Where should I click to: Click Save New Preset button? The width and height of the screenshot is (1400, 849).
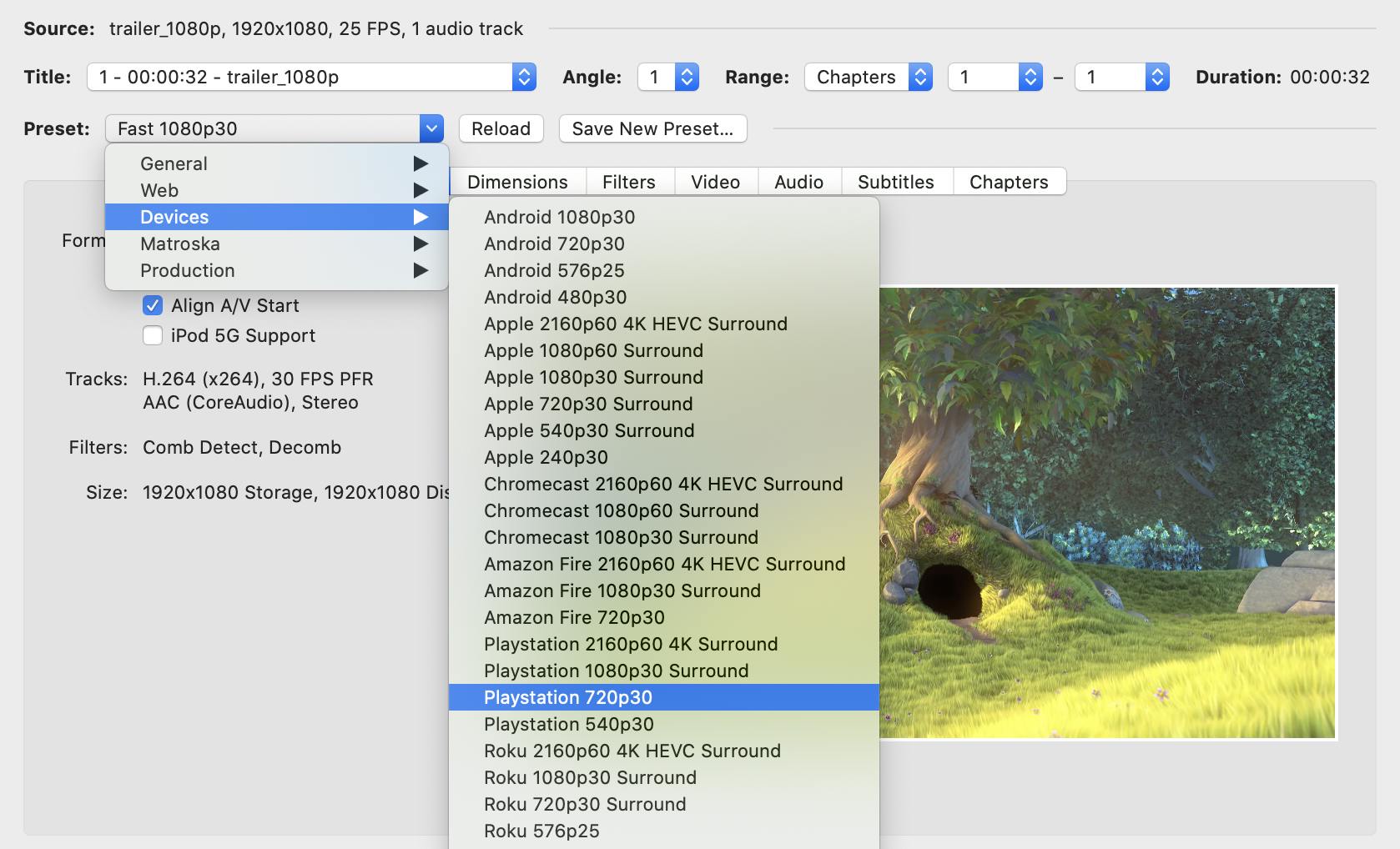tap(652, 128)
